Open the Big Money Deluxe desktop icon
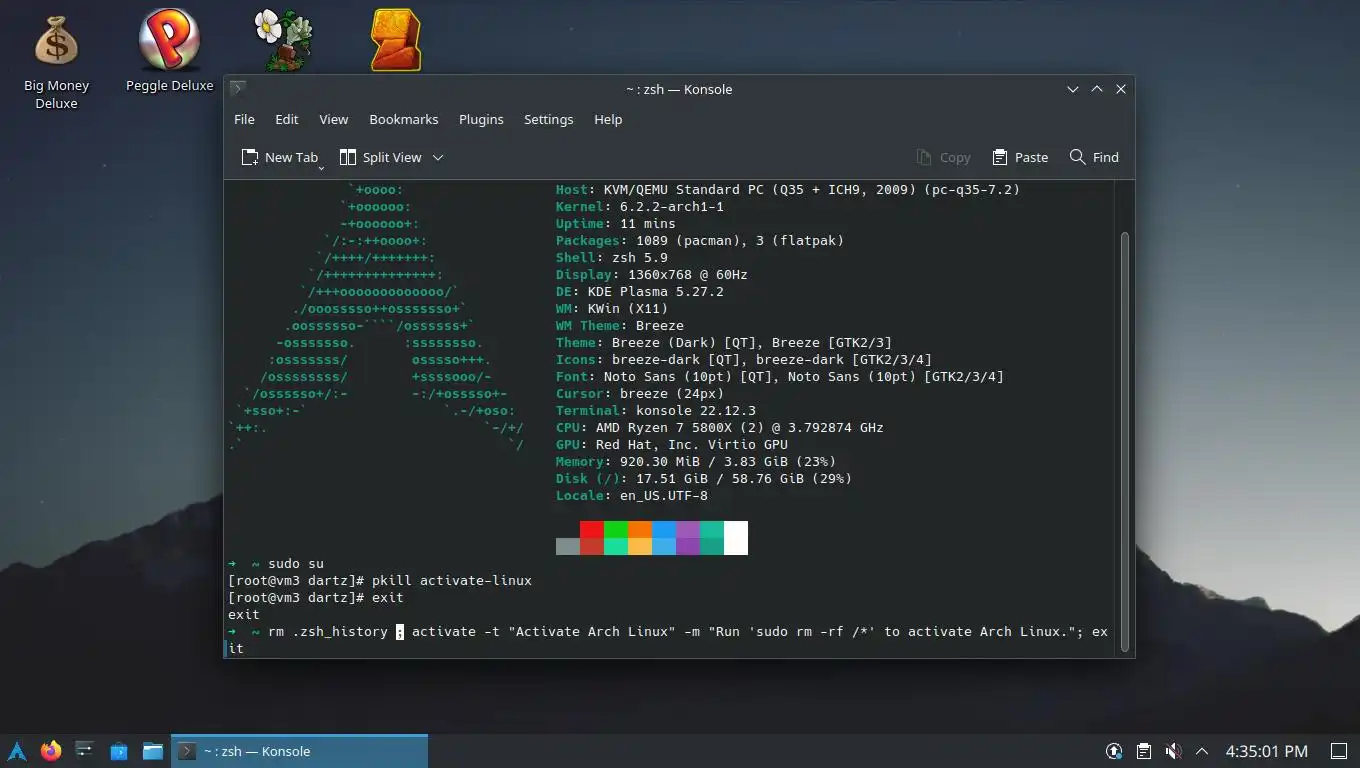 56,60
